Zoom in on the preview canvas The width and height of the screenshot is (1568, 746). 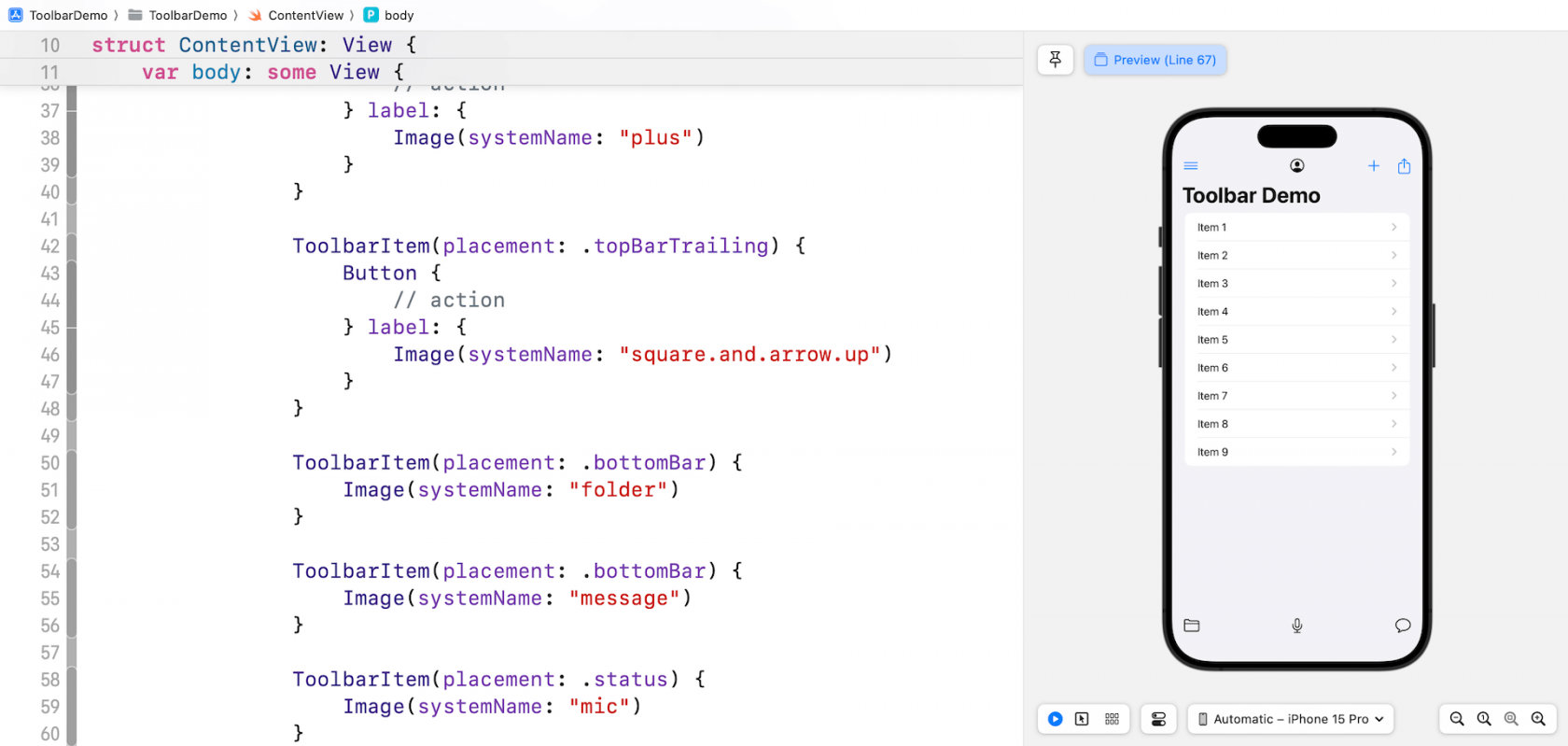tap(1538, 719)
